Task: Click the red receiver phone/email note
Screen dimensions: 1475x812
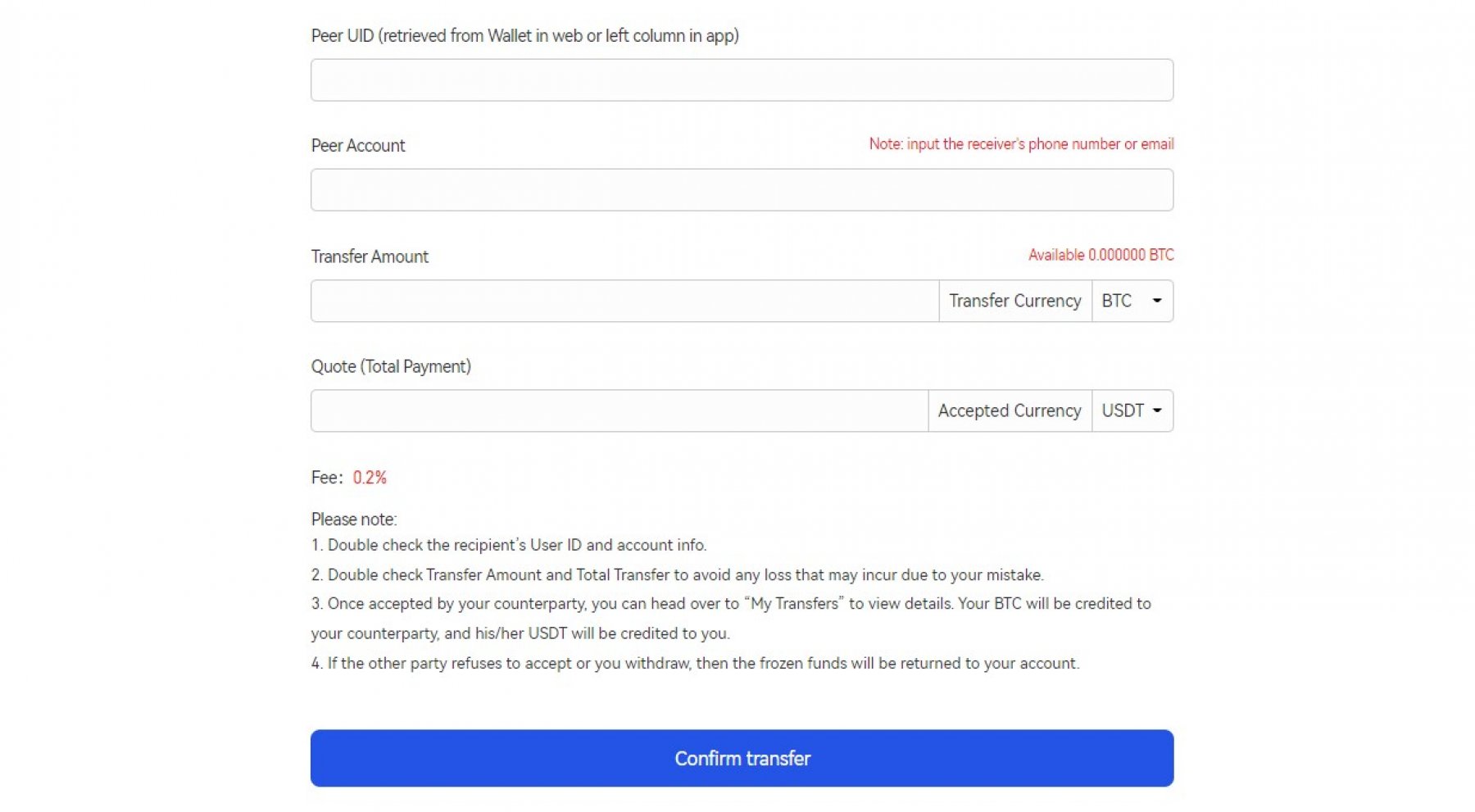Action: pos(1021,144)
